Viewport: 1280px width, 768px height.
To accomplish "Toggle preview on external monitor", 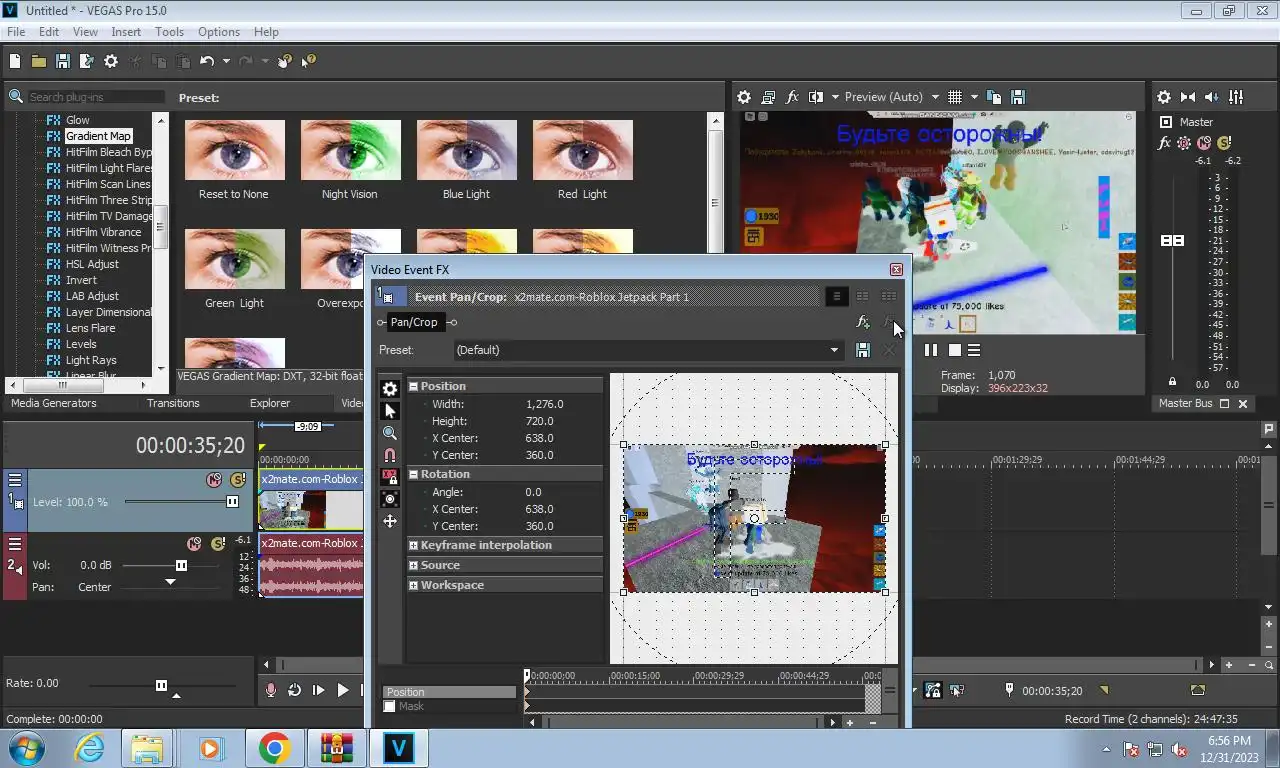I will pos(768,97).
